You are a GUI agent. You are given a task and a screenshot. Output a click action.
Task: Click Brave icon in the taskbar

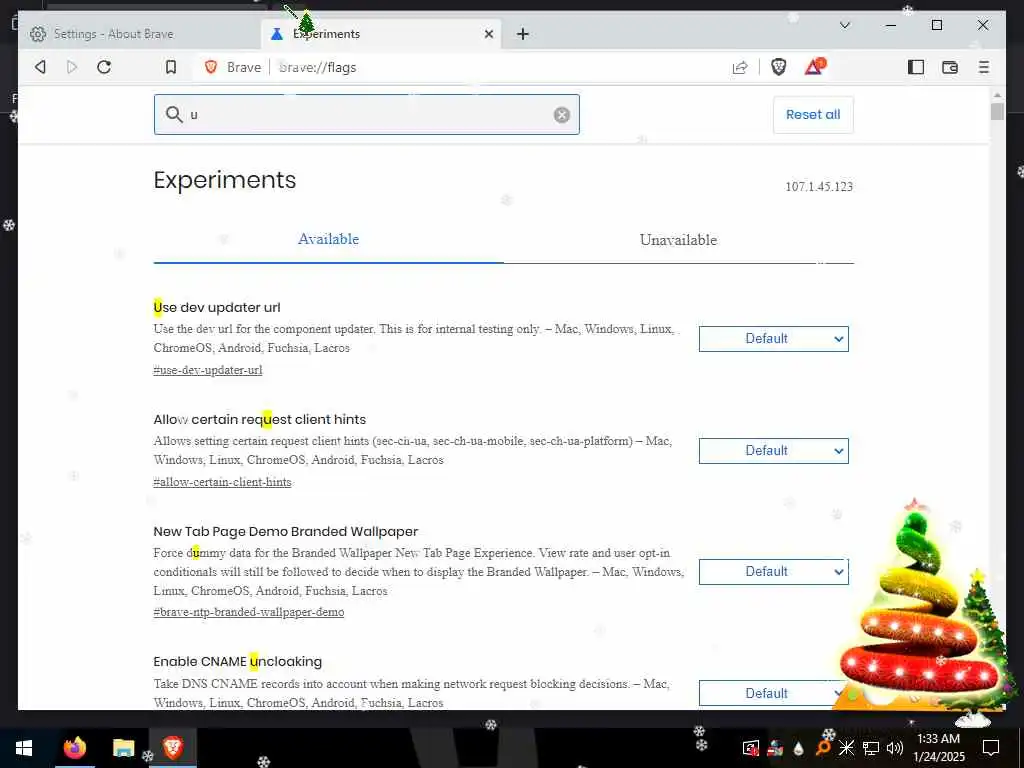click(172, 747)
